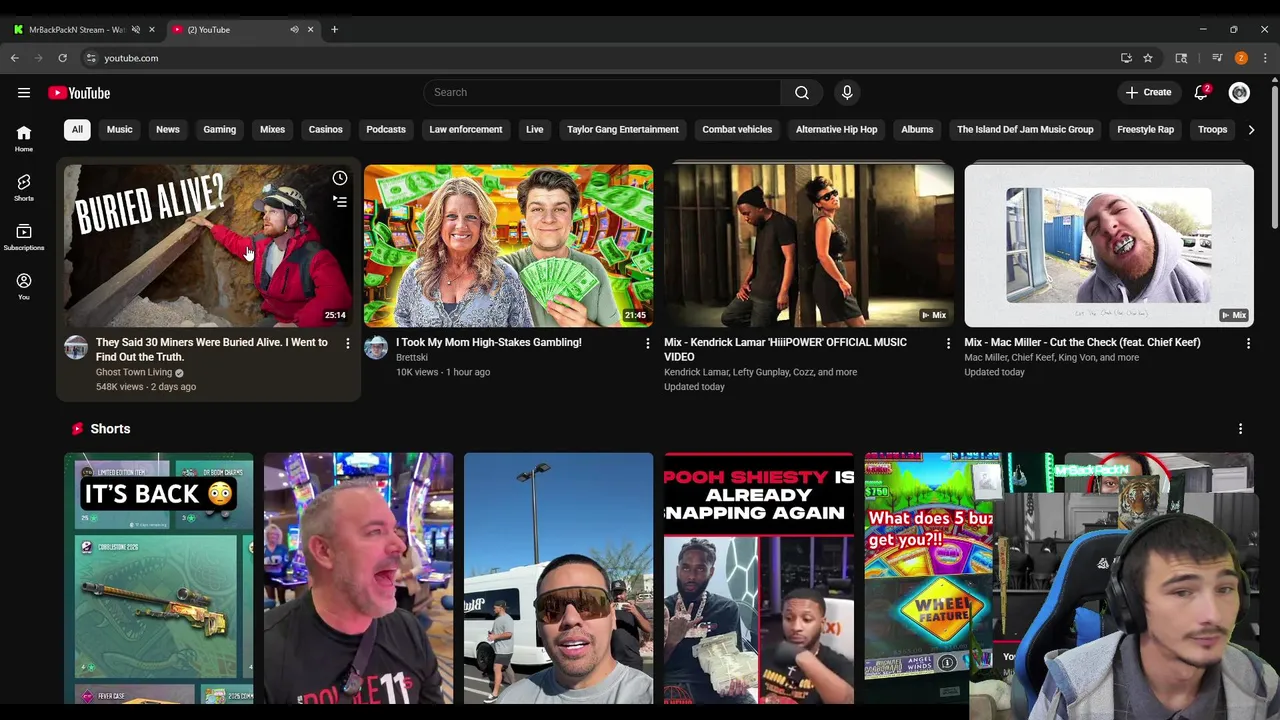Open the money-themed gambling video thumbnail

pos(509,246)
